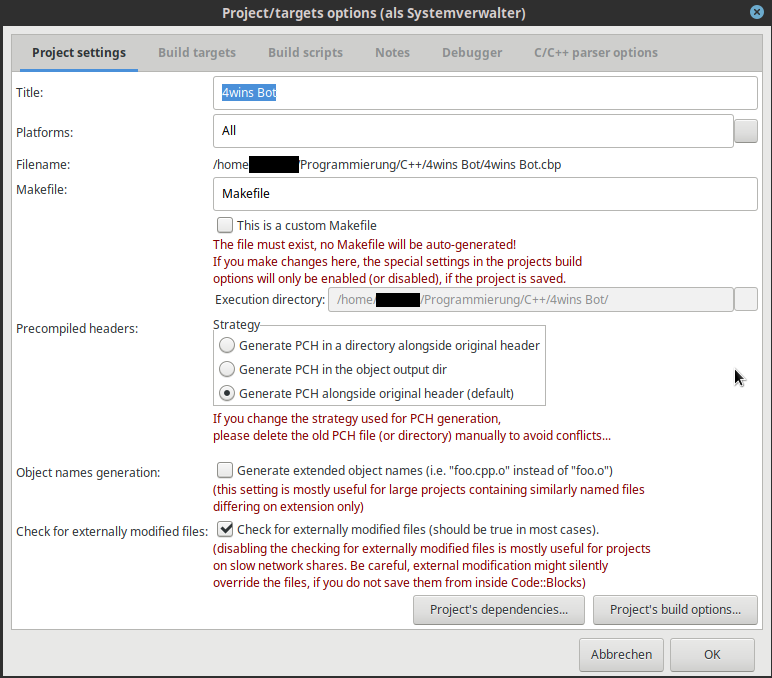This screenshot has height=678, width=772.
Task: Open the Platforms browse button
Action: click(x=745, y=131)
